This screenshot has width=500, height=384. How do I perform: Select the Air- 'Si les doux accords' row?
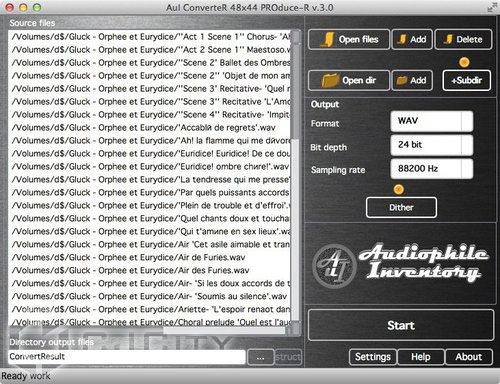pyautogui.click(x=149, y=284)
